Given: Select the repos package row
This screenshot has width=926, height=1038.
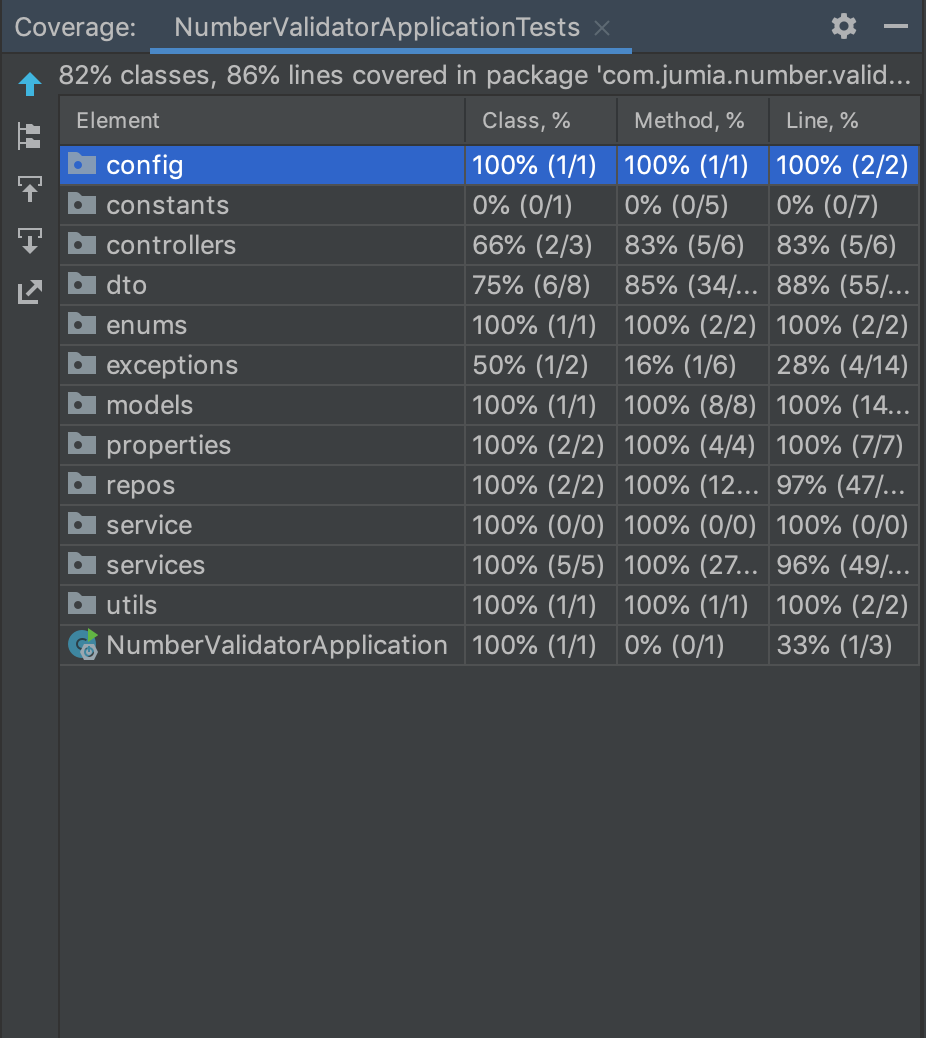Looking at the screenshot, I should tap(489, 485).
